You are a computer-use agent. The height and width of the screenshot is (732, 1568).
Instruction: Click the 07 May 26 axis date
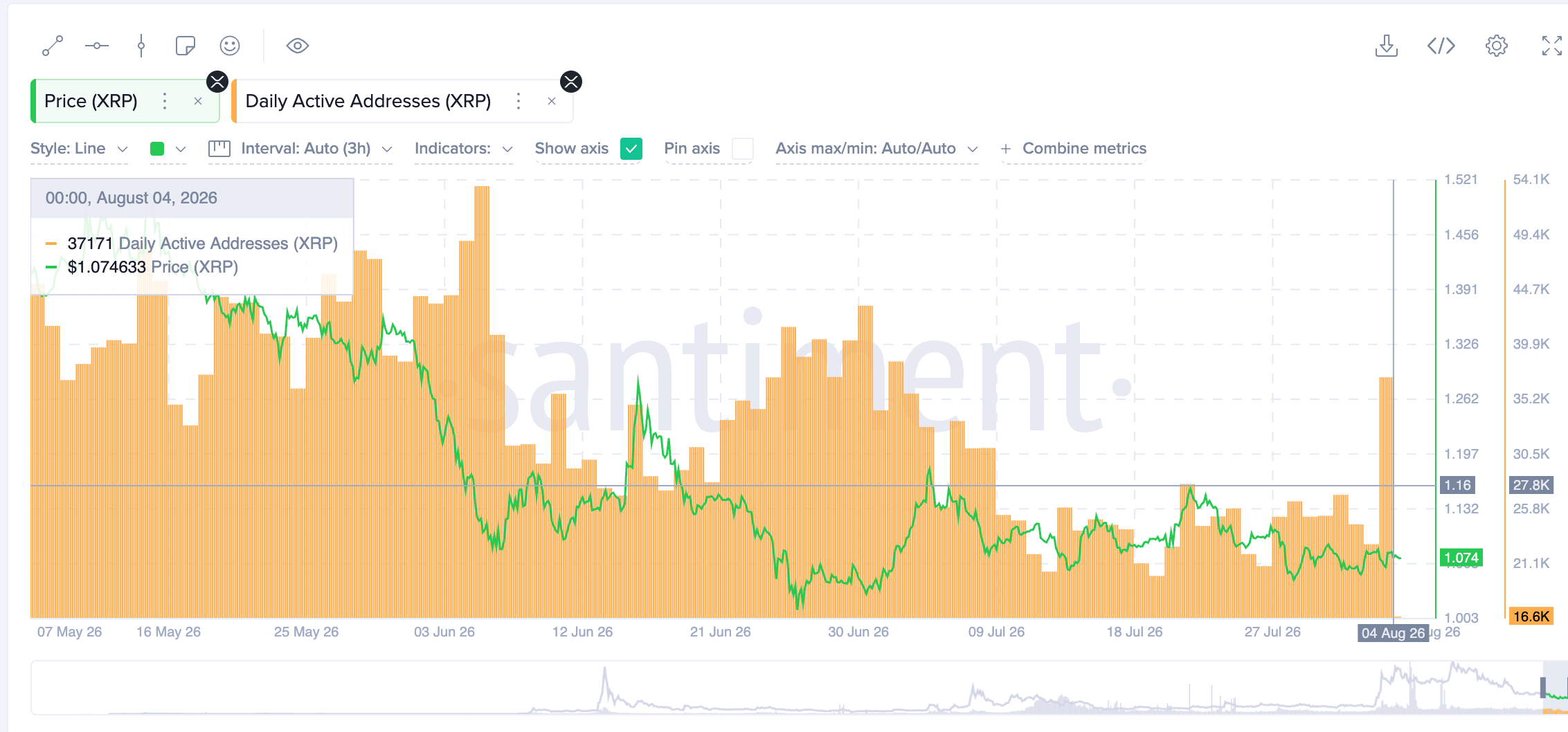point(69,632)
